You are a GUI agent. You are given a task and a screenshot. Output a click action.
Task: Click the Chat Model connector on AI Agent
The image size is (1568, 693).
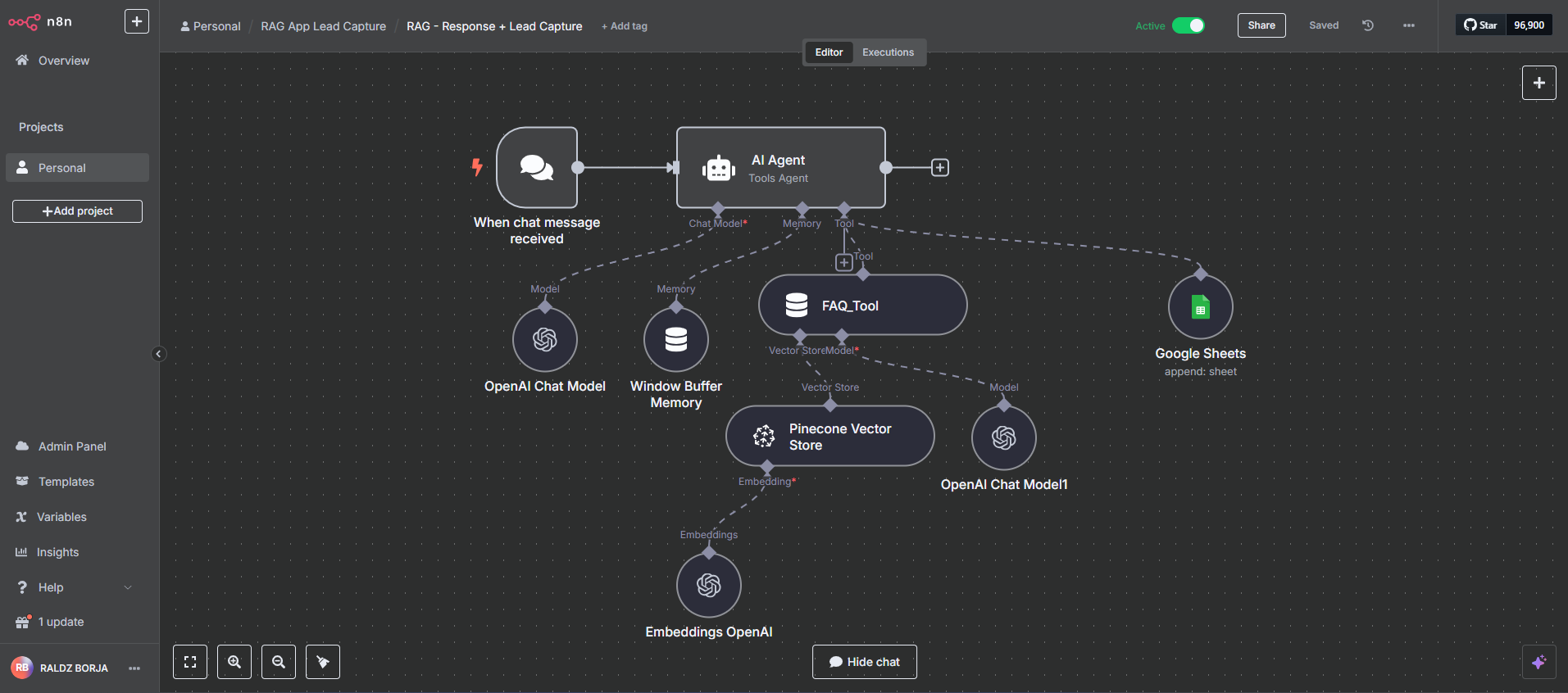[719, 208]
